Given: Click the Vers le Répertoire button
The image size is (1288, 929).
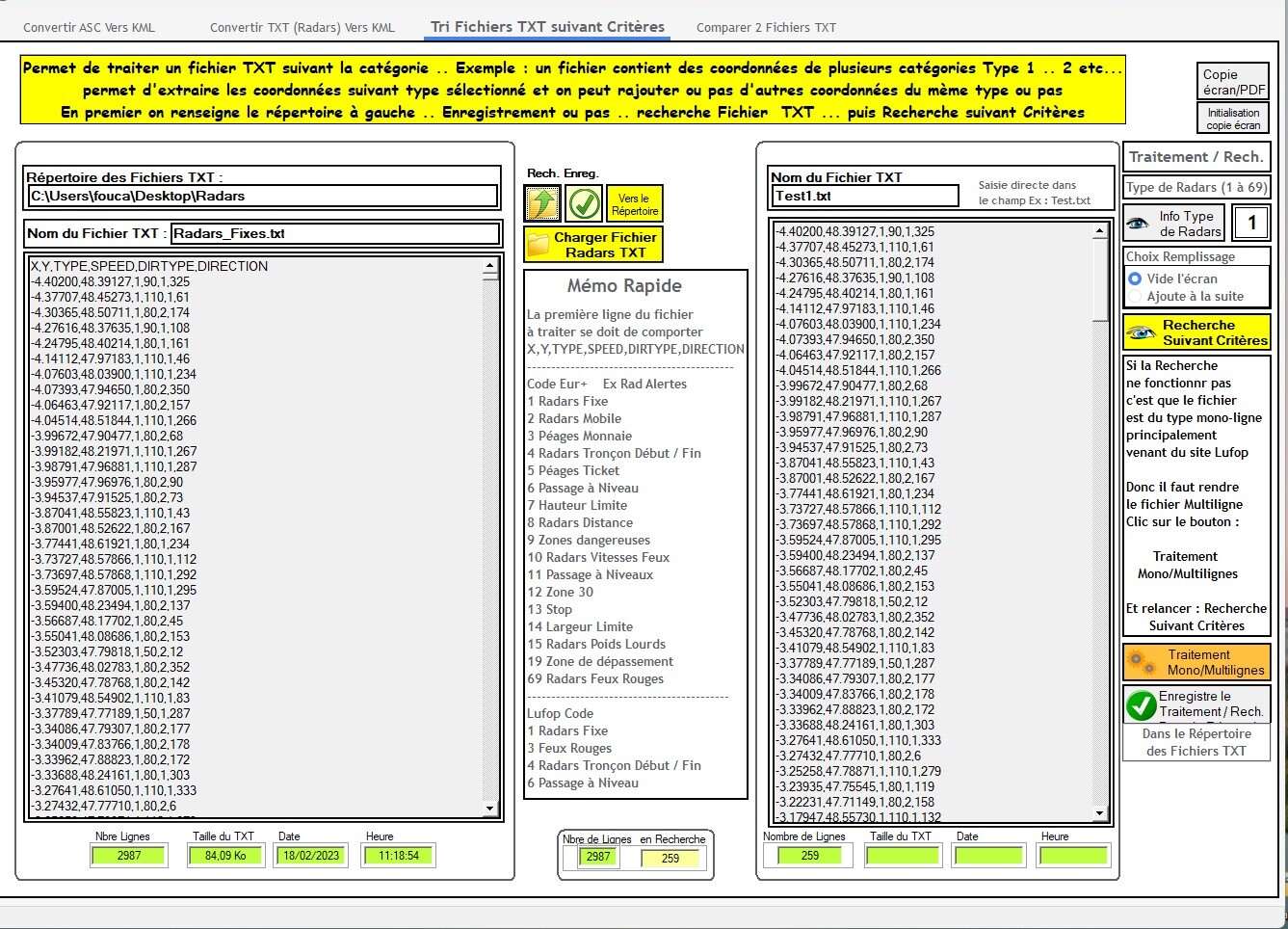Looking at the screenshot, I should coord(634,204).
